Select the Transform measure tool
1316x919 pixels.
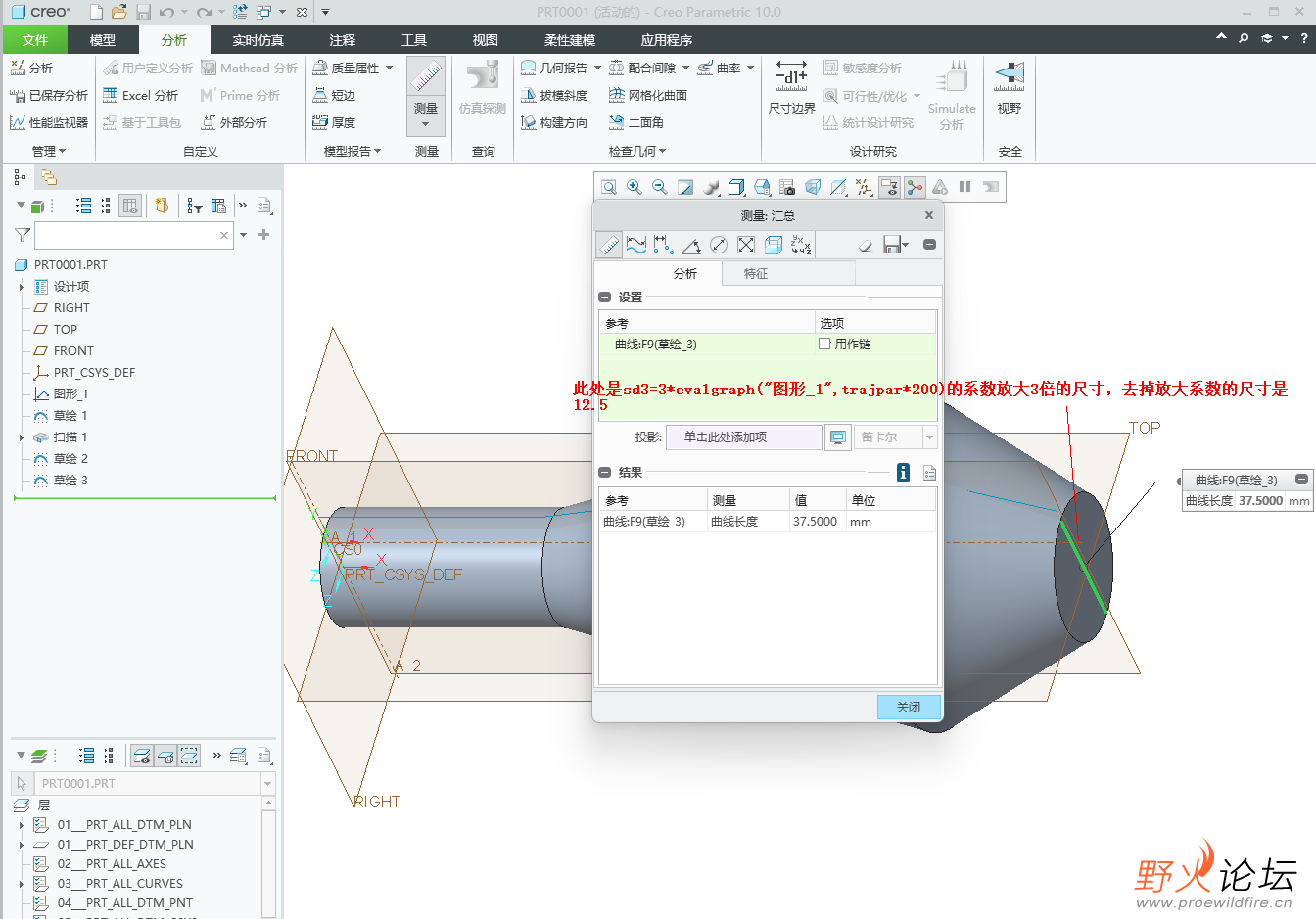pos(801,245)
